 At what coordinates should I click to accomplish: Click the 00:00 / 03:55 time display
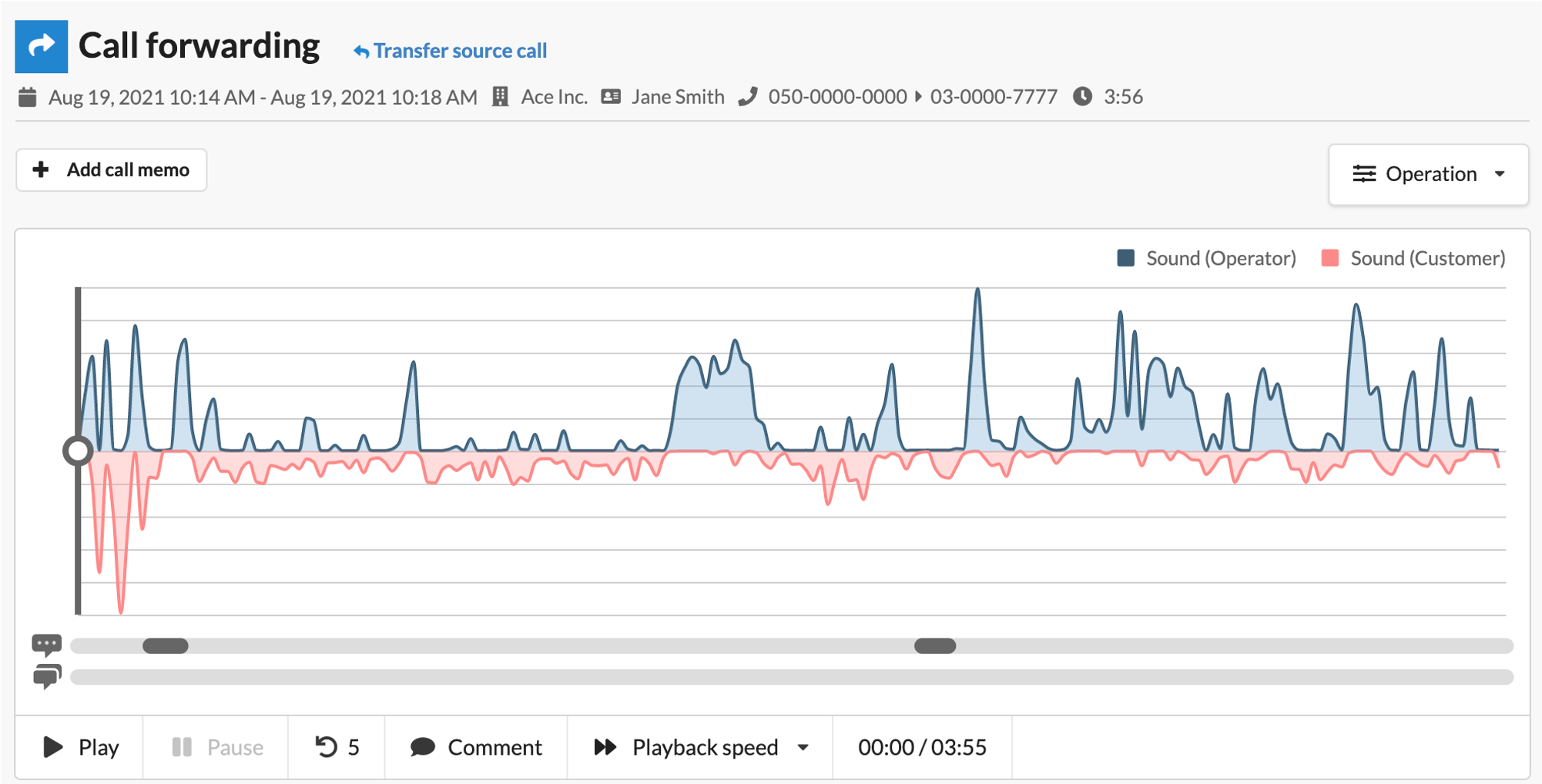click(x=922, y=747)
